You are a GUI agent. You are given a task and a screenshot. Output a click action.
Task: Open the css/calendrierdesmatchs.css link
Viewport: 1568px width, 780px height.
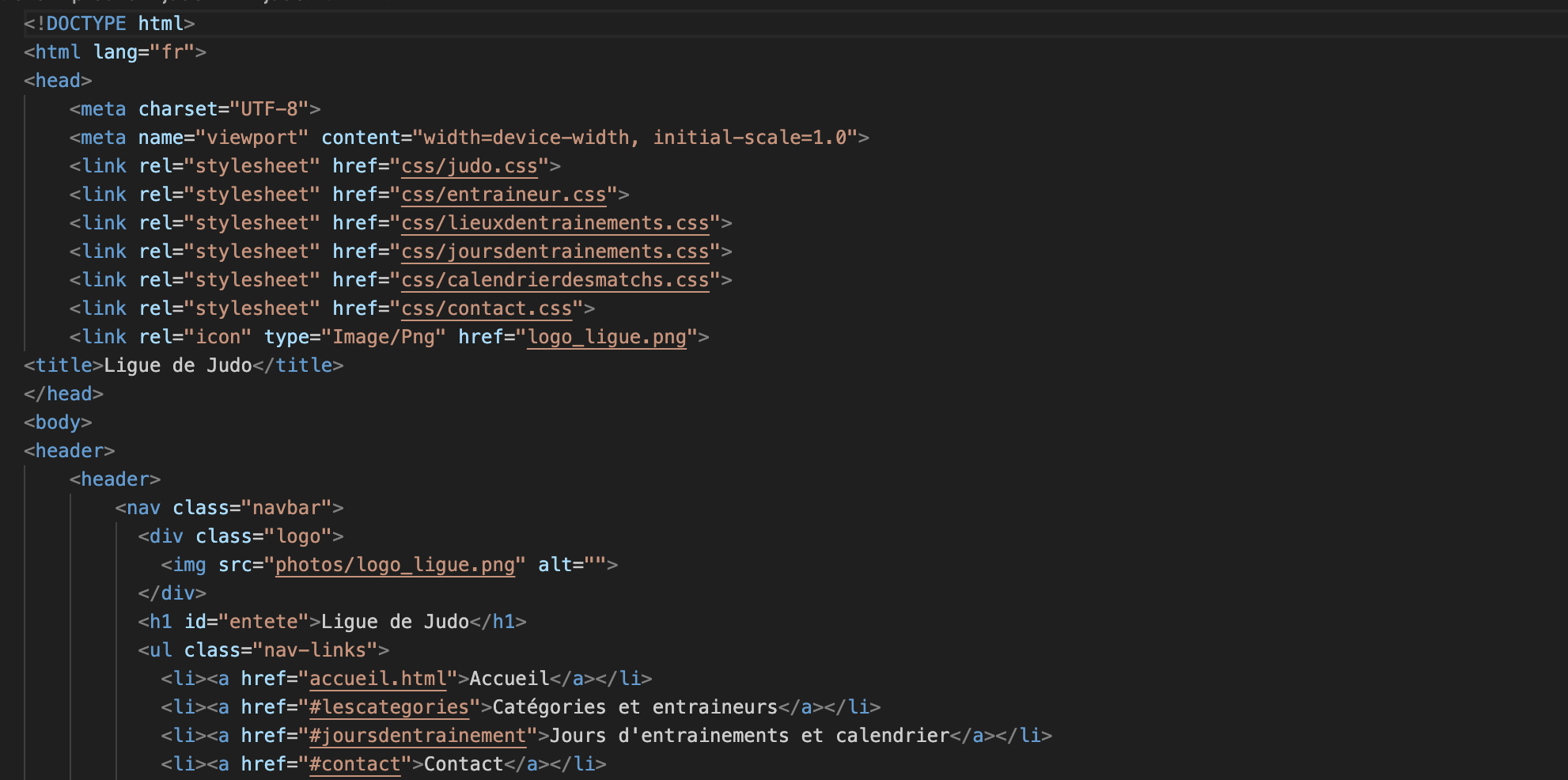click(553, 280)
